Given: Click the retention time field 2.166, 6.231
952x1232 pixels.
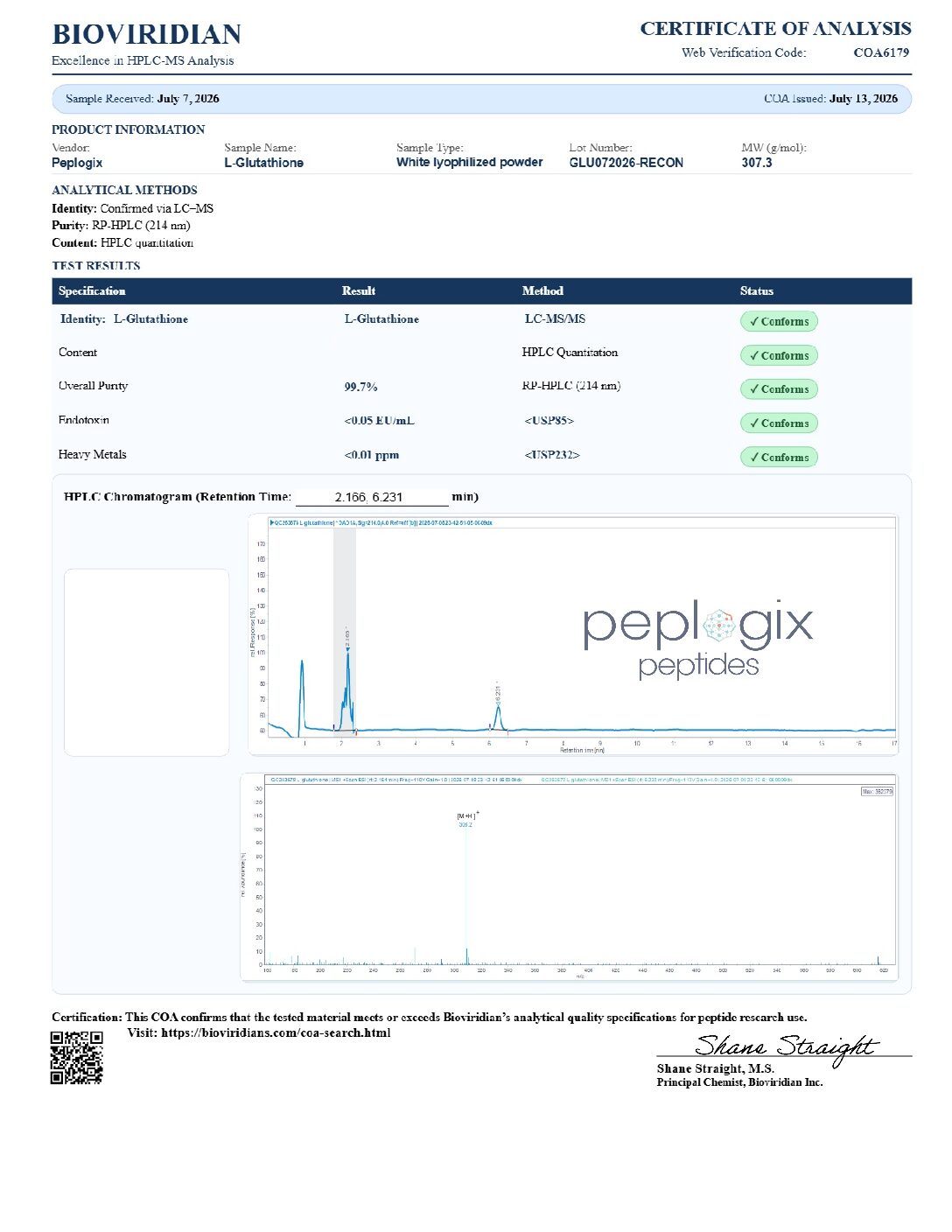Looking at the screenshot, I should pyautogui.click(x=372, y=497).
